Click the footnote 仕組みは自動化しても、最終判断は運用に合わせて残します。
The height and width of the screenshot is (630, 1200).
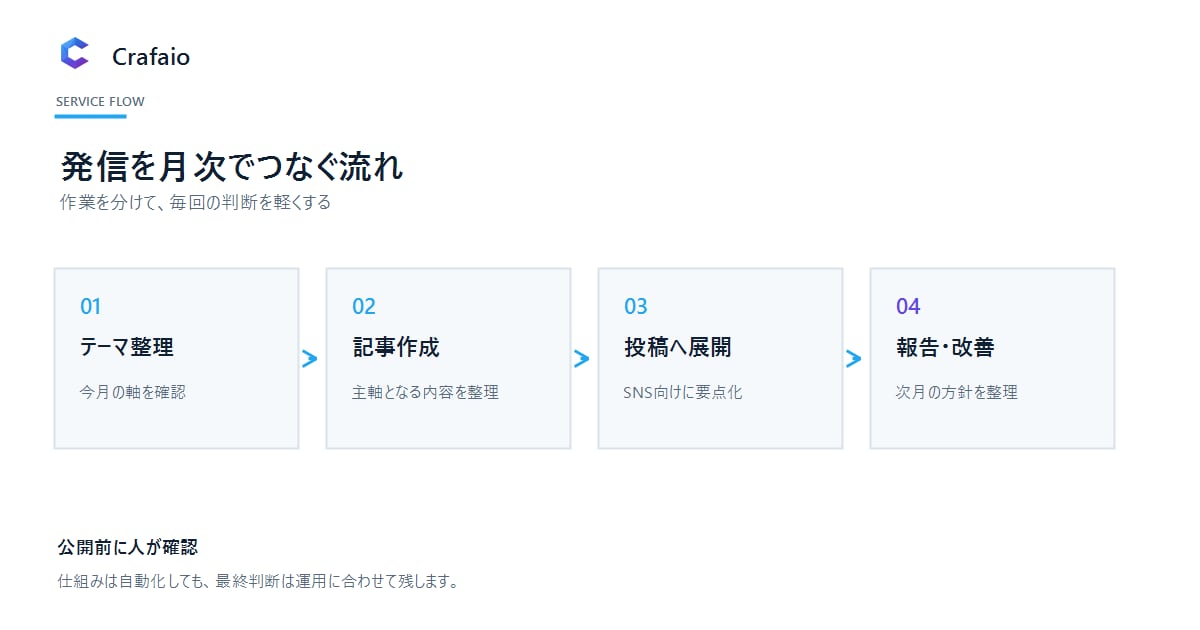point(258,581)
